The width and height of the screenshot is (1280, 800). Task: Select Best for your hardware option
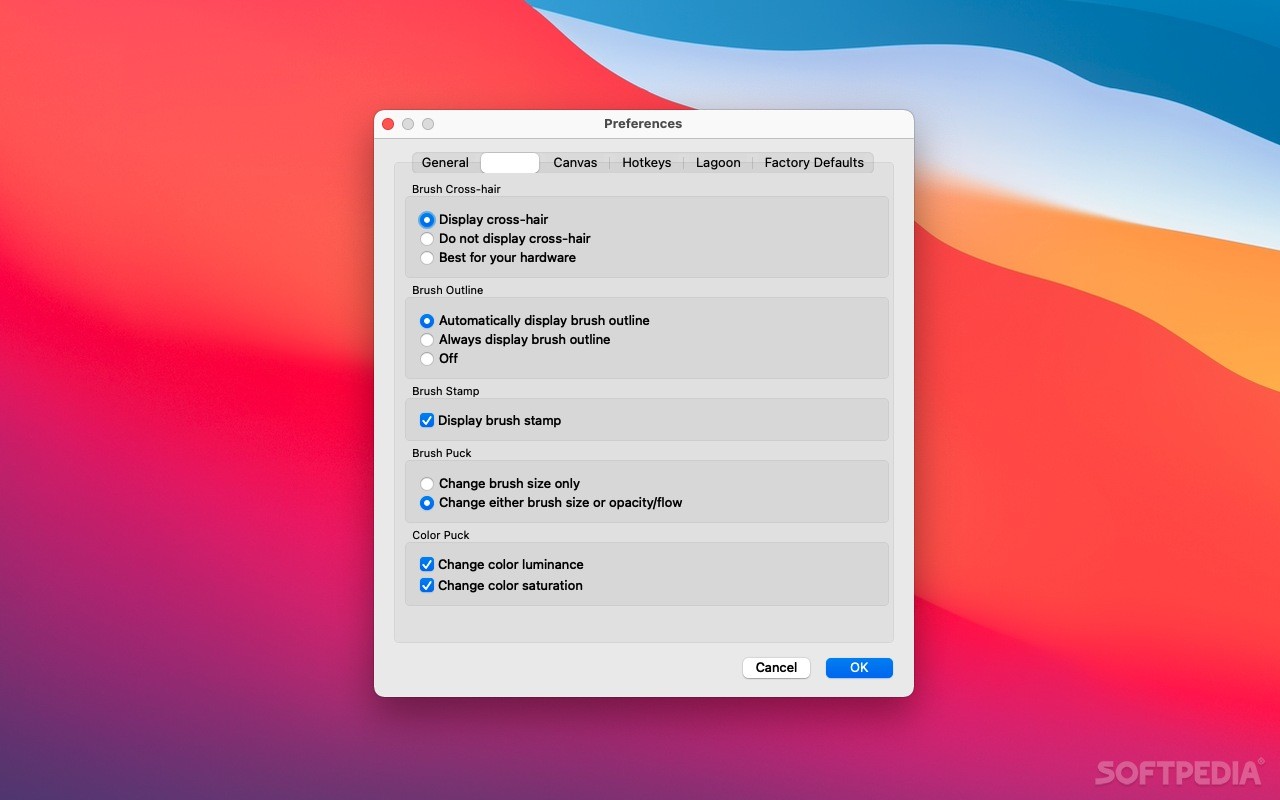click(427, 258)
